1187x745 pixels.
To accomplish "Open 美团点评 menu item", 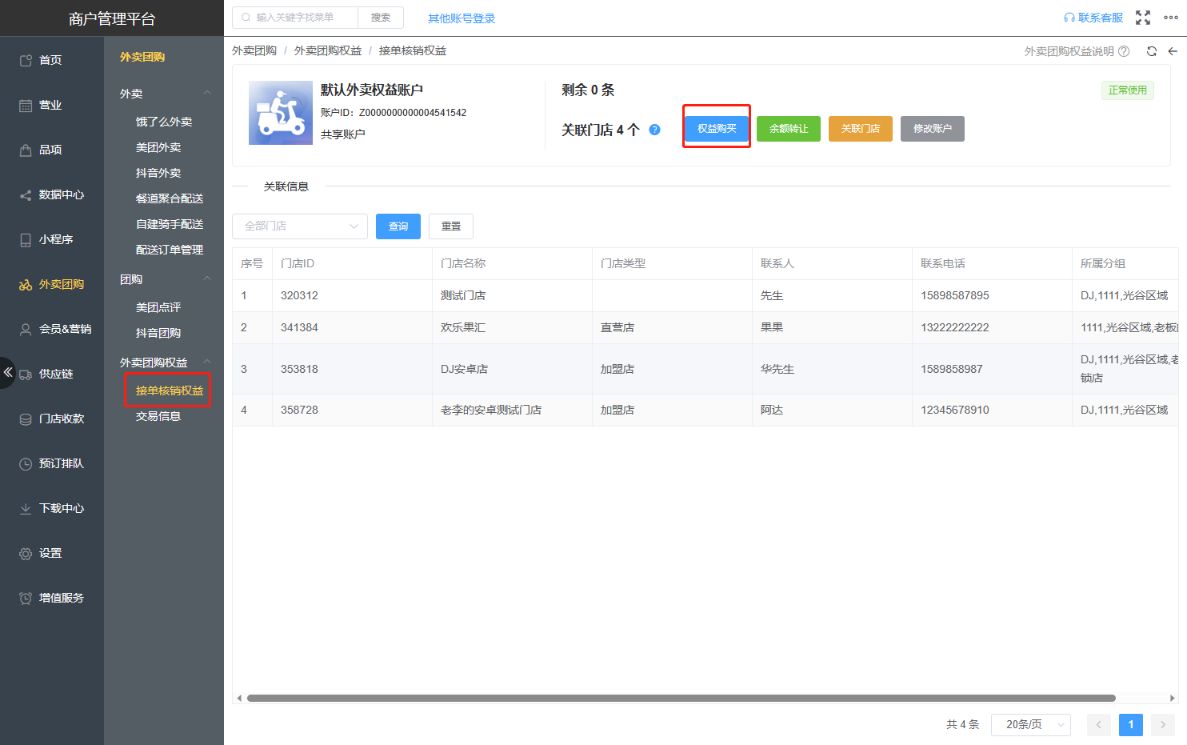I will [x=158, y=307].
